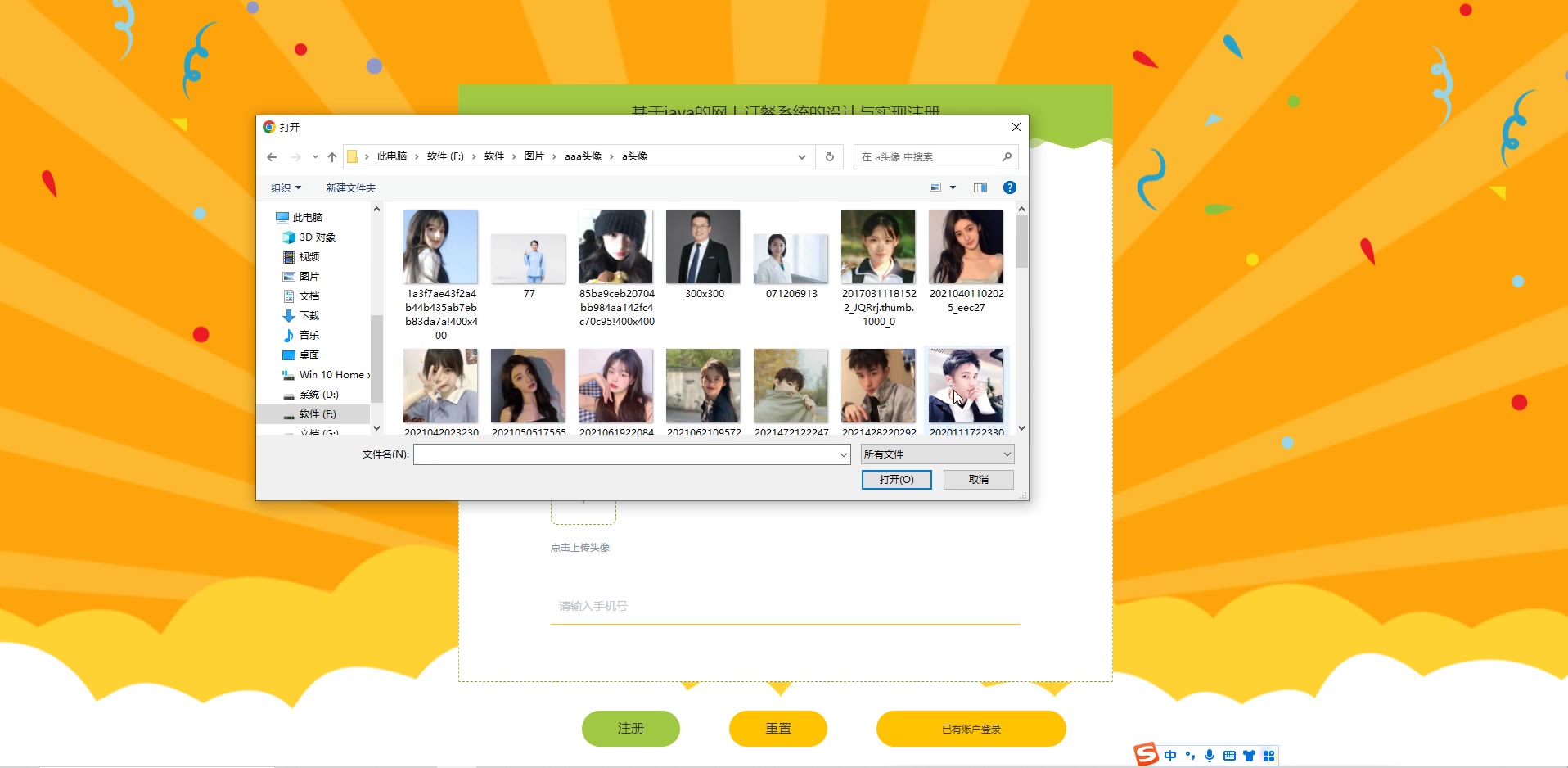Click the Sogou voice input microphone icon
Image resolution: width=1568 pixels, height=768 pixels.
1210,756
